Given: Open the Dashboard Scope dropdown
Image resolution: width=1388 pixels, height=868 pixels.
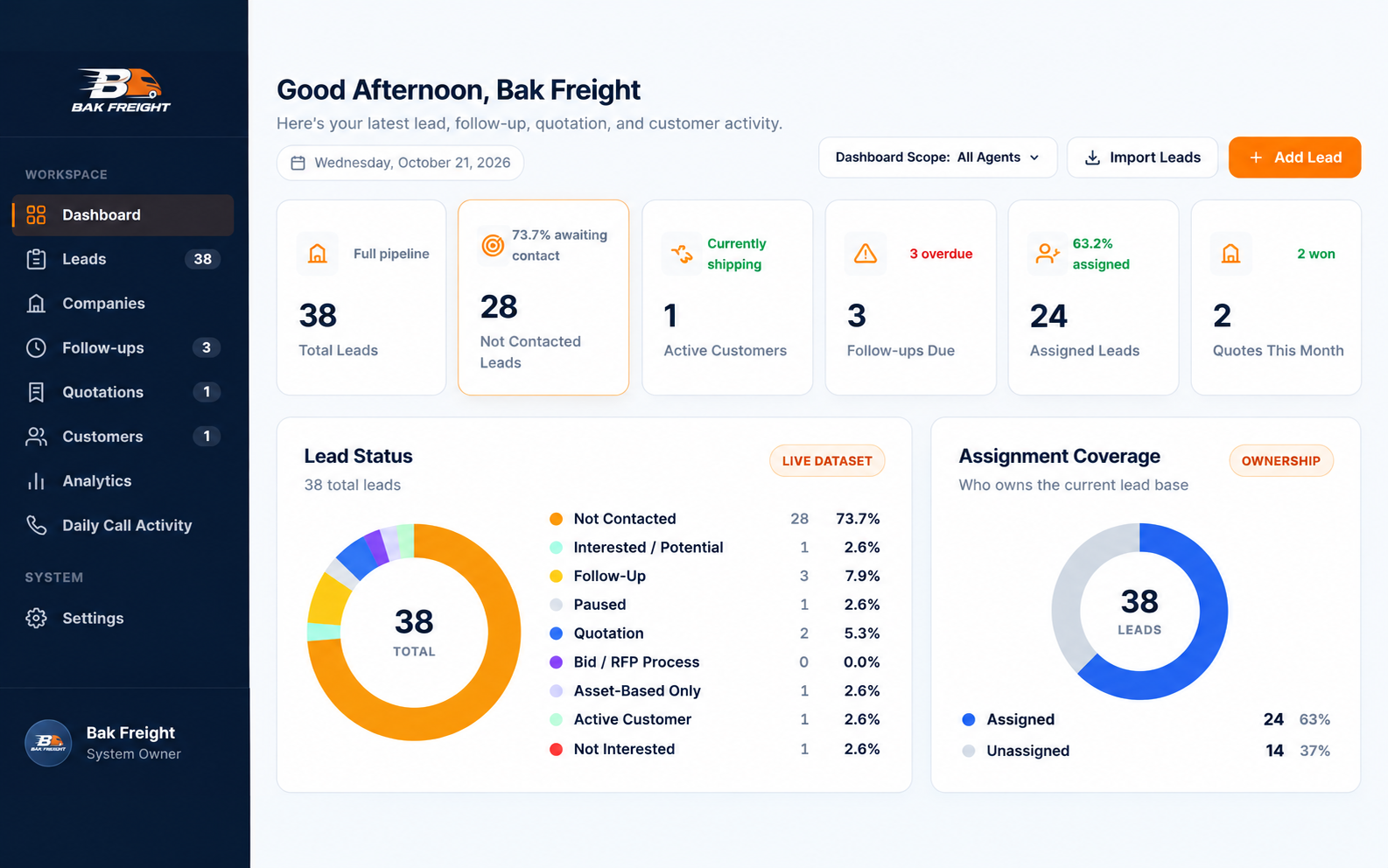Looking at the screenshot, I should coord(937,157).
